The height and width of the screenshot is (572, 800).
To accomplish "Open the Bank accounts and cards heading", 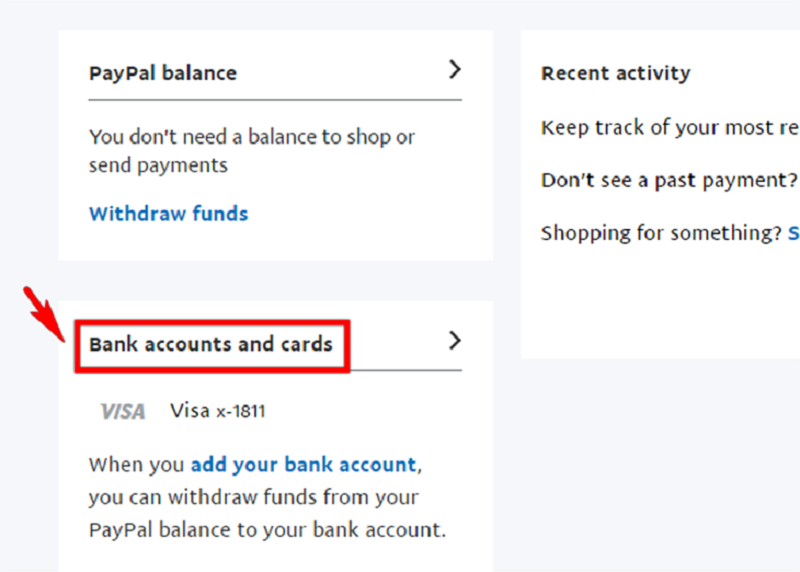I will 211,344.
